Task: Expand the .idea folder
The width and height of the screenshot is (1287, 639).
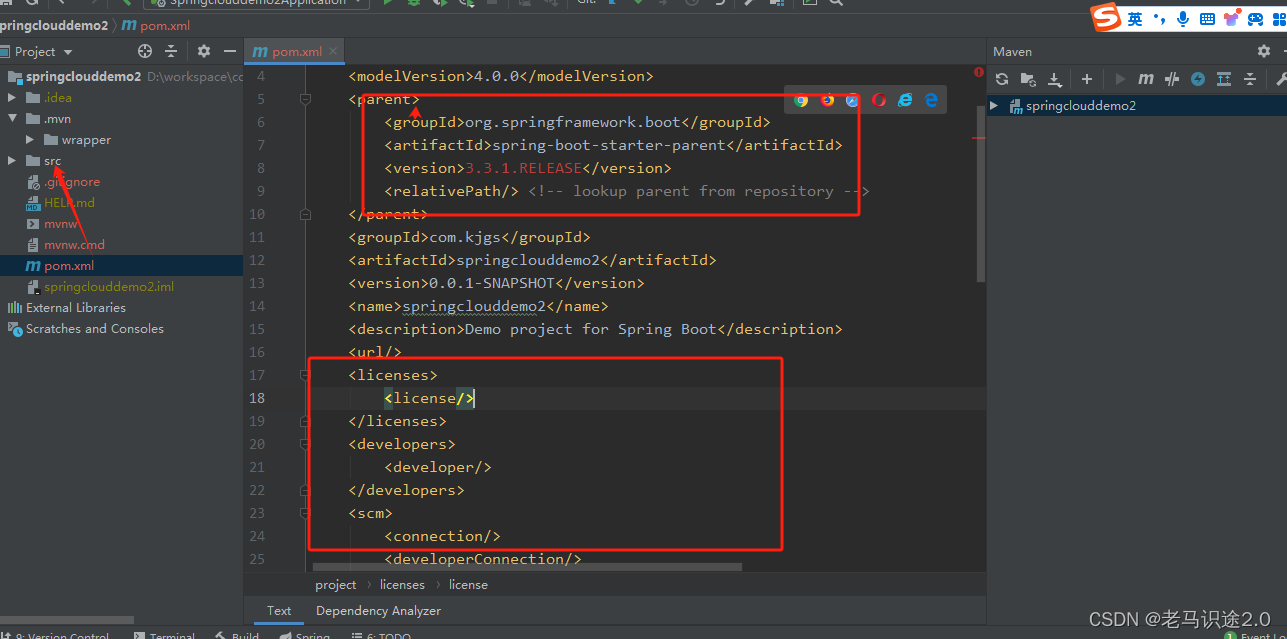Action: pyautogui.click(x=12, y=97)
